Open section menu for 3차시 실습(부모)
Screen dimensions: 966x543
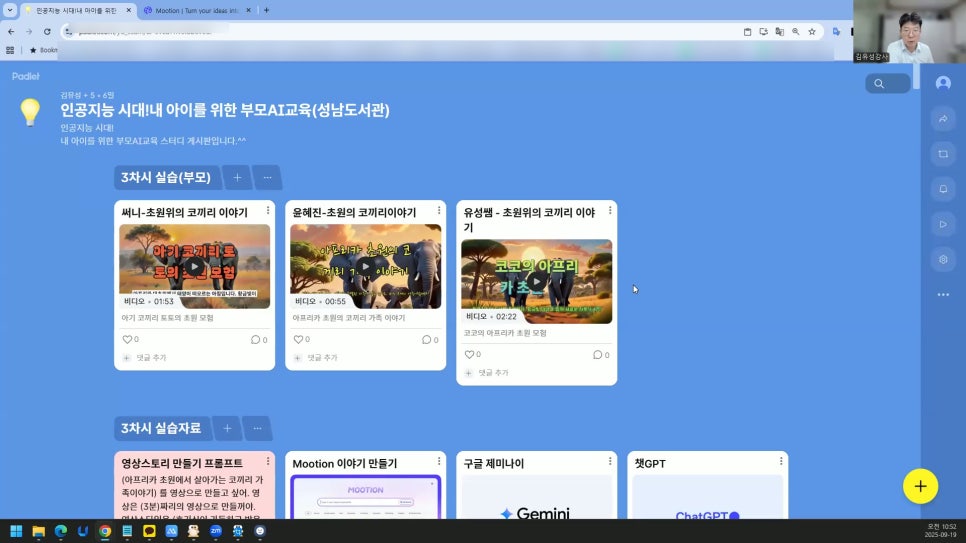point(267,178)
